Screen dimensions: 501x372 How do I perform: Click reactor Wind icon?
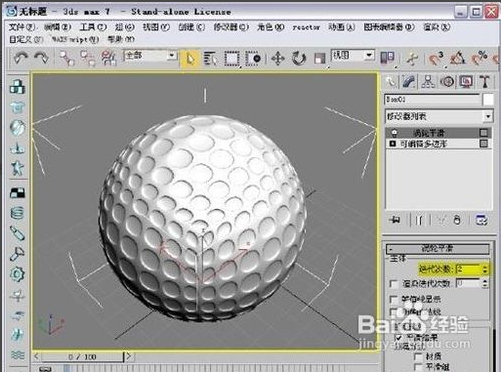tap(17, 315)
